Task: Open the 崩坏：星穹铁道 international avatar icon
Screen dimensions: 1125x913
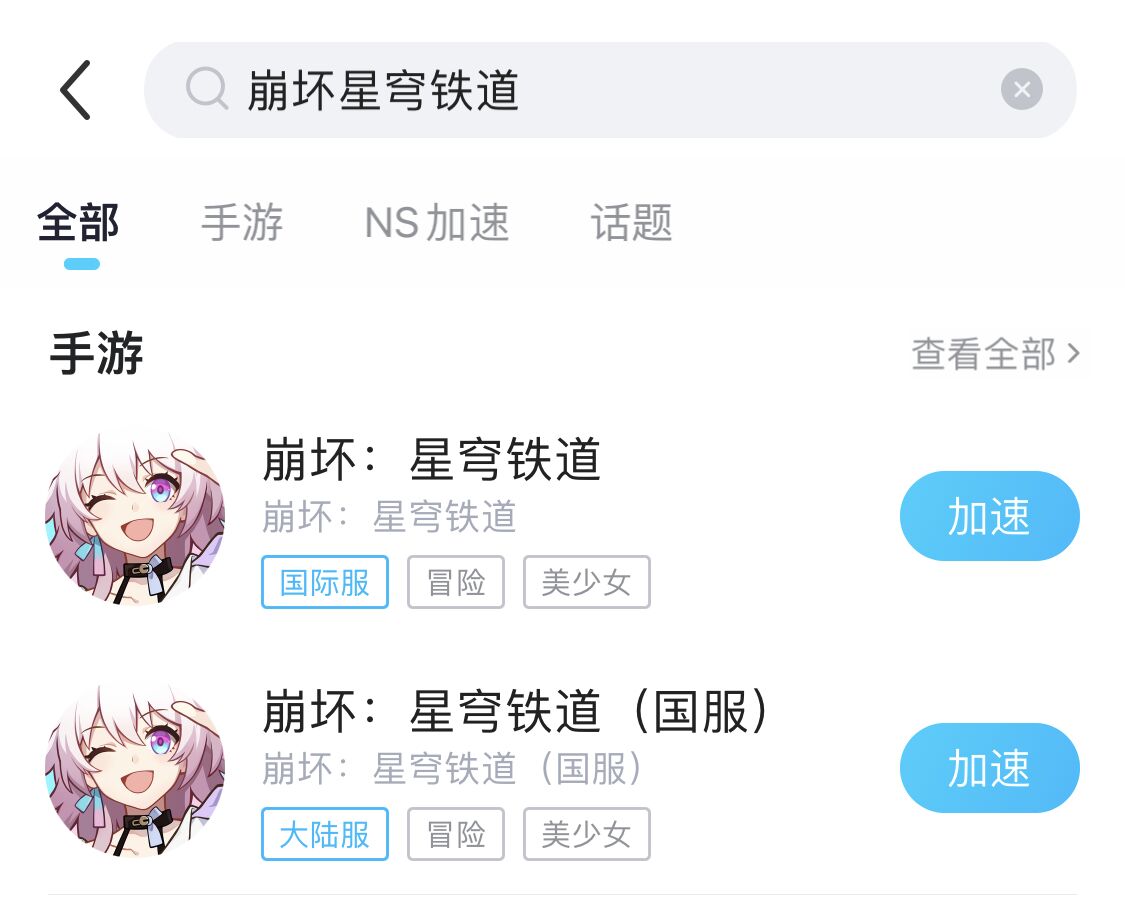Action: (x=135, y=519)
